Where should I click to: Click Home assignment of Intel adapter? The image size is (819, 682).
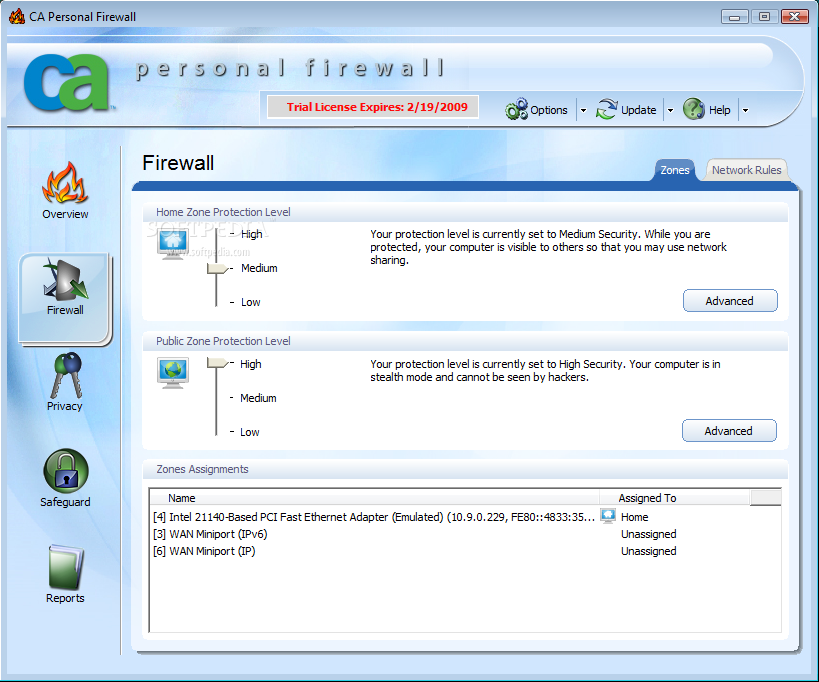[x=635, y=517]
